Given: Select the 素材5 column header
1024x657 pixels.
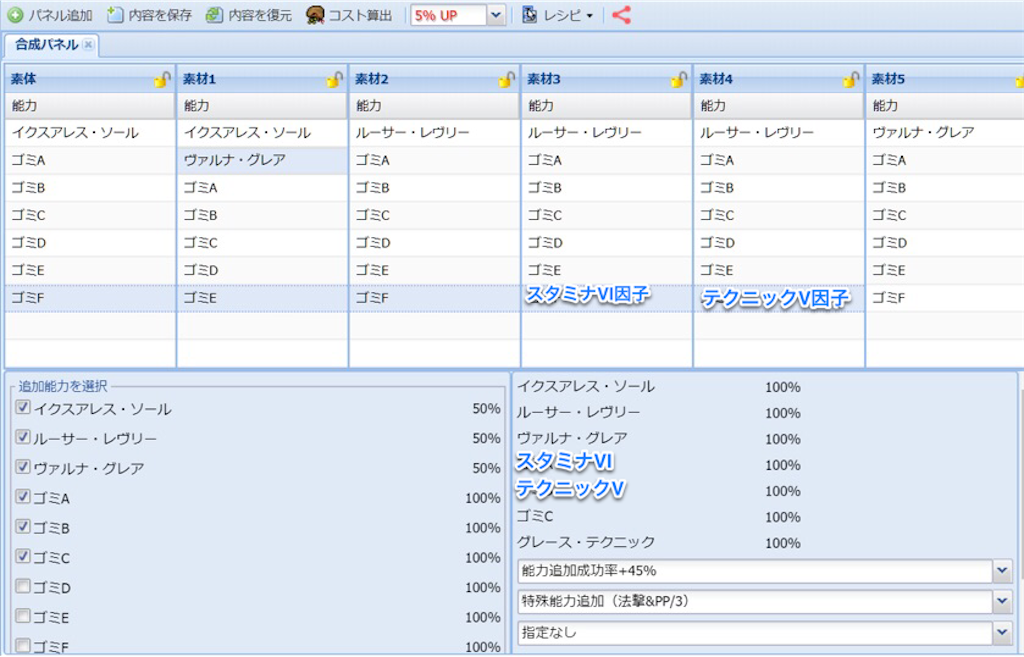Looking at the screenshot, I should tap(945, 79).
